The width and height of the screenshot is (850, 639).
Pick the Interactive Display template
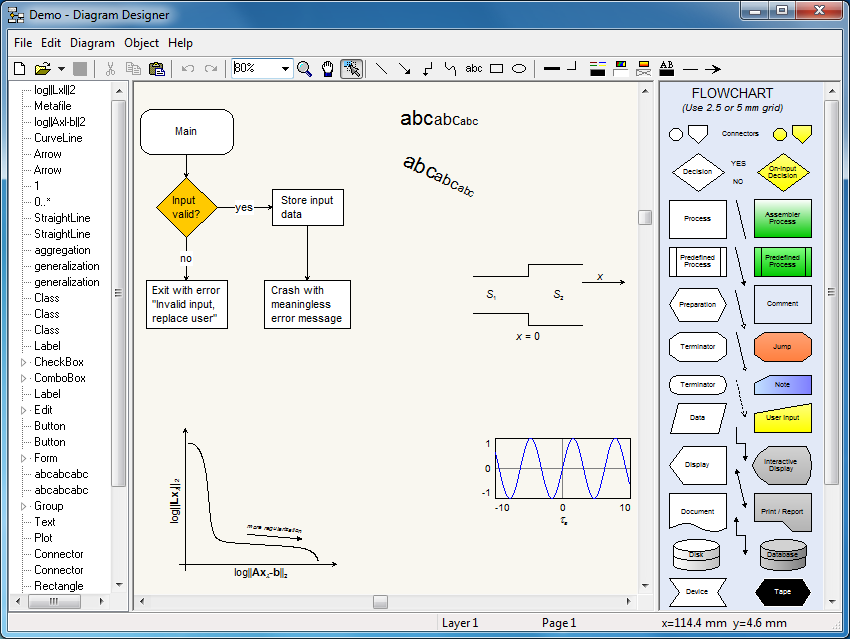coord(781,465)
